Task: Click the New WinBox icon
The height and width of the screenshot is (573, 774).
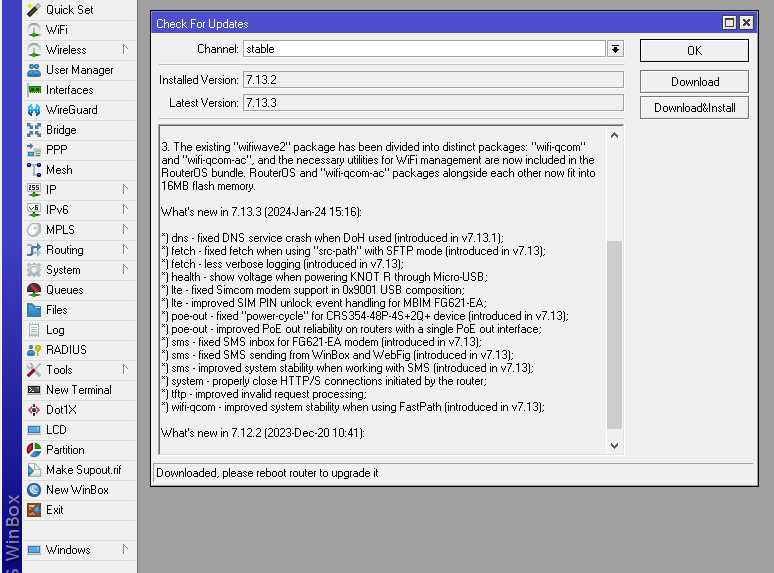Action: (34, 490)
